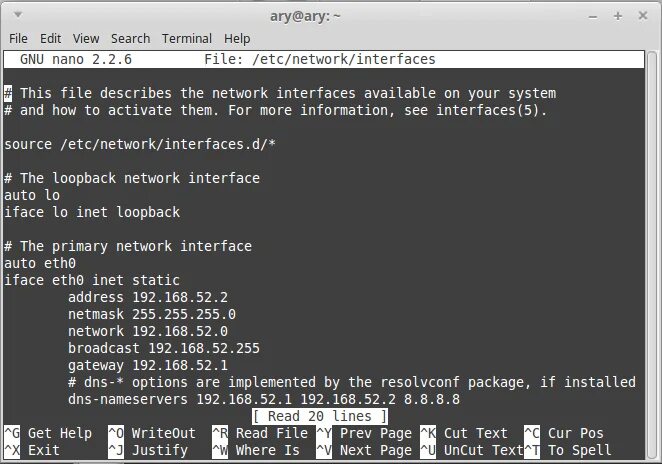Place cursor on the 192.168.52.2 address line
This screenshot has width=662, height=464.
click(148, 297)
